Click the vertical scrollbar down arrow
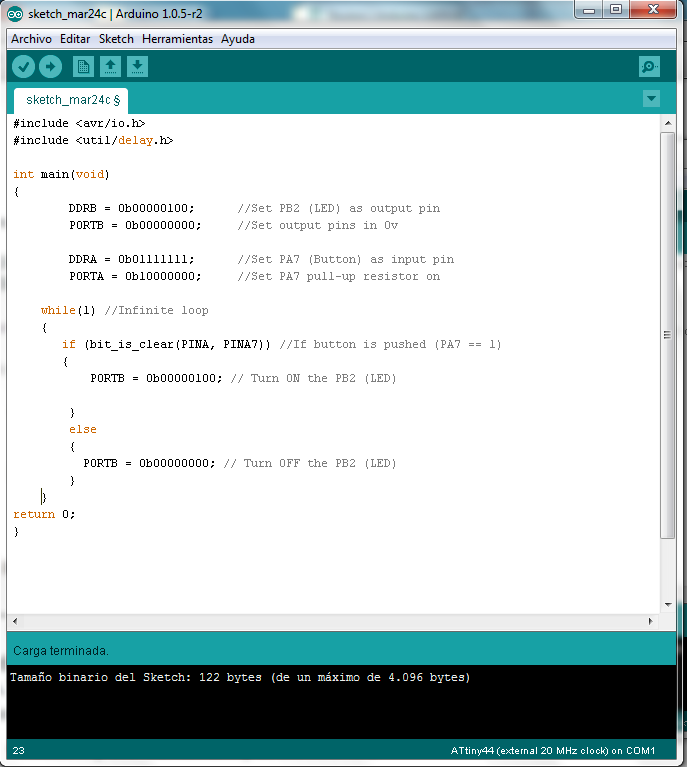This screenshot has height=768, width=688. click(668, 604)
